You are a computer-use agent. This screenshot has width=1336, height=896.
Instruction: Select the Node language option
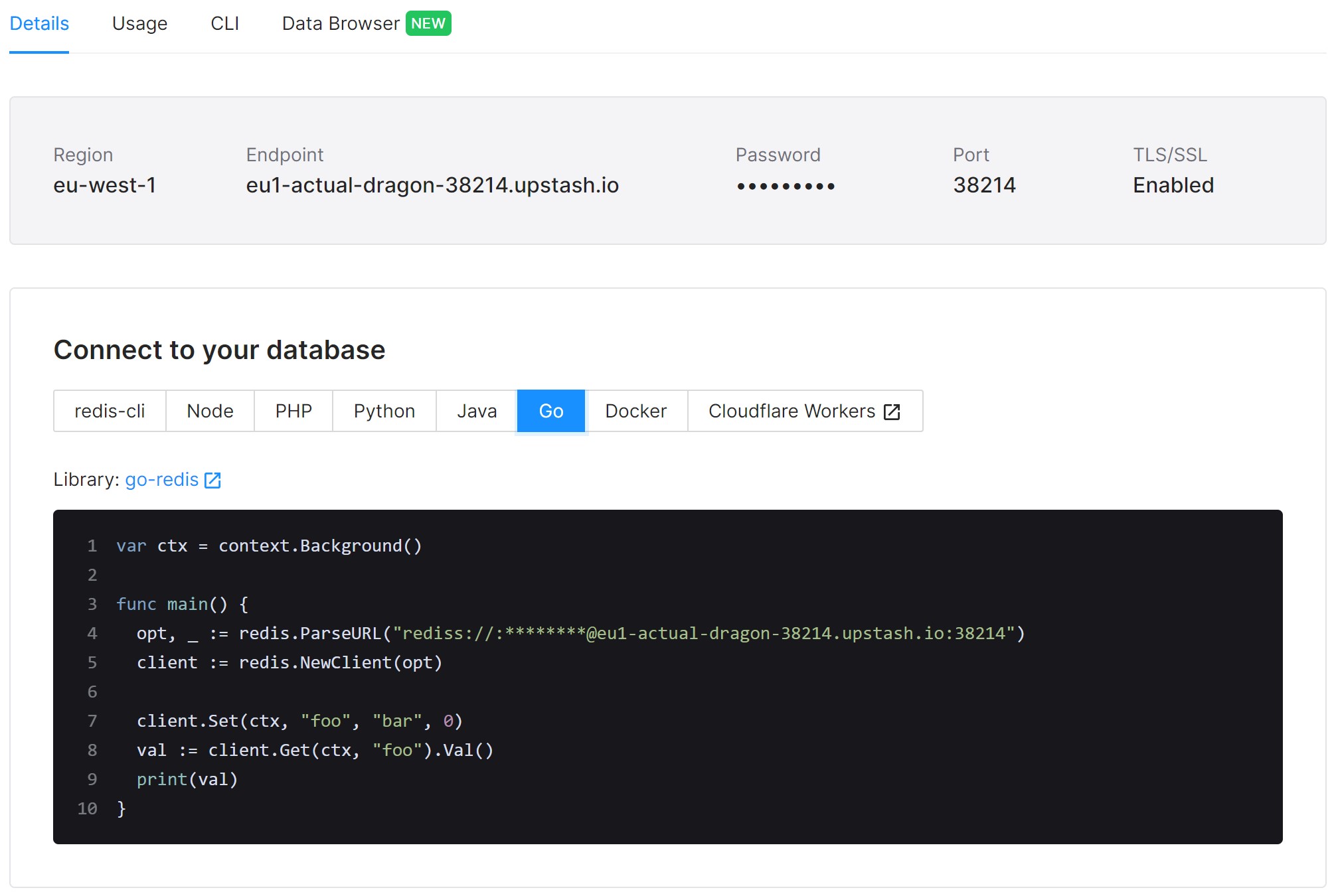click(x=210, y=411)
